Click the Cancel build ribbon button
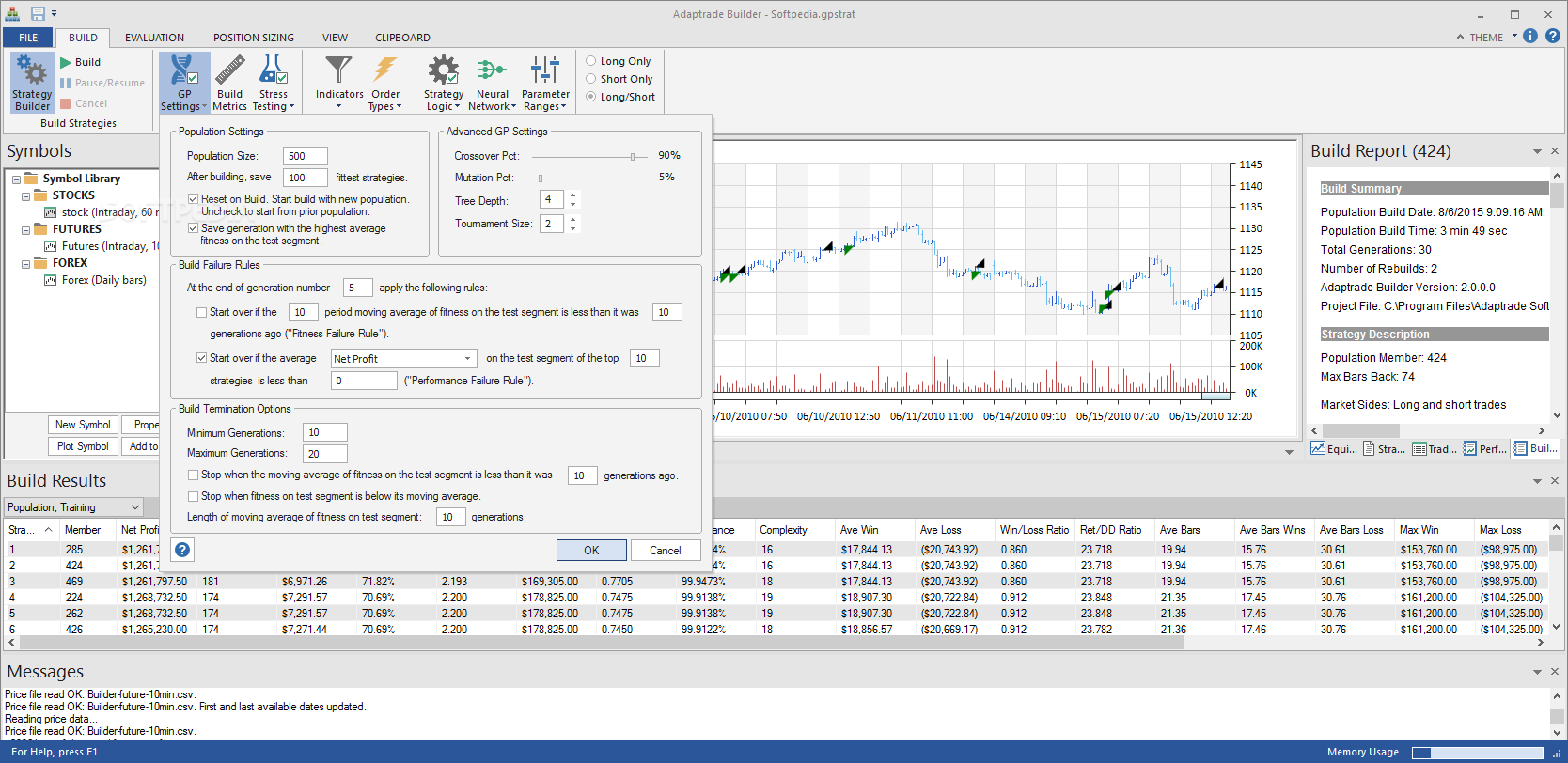Image resolution: width=1568 pixels, height=763 pixels. (x=83, y=103)
